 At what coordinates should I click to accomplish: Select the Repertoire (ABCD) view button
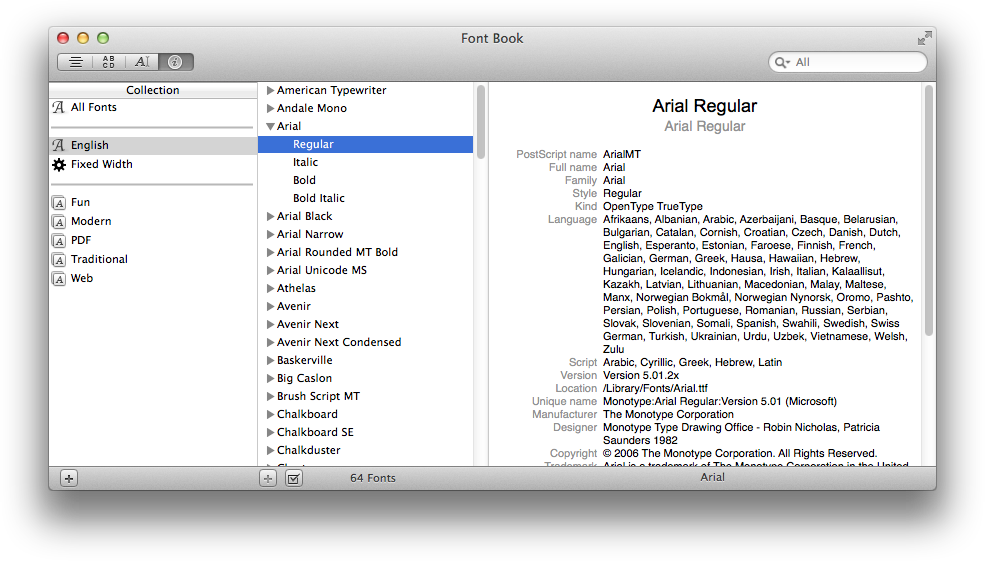108,62
